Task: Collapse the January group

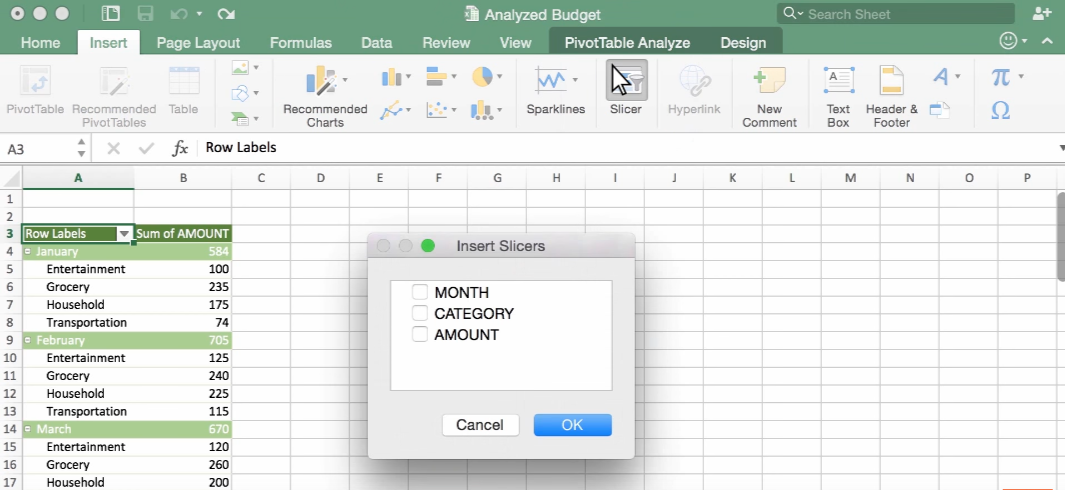Action: 28,251
